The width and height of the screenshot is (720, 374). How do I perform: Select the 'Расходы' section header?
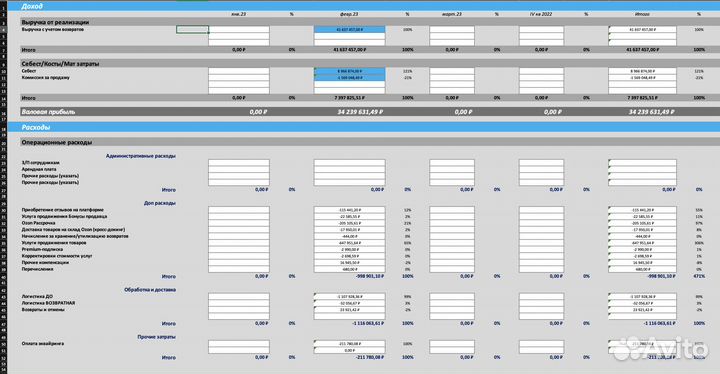(36, 127)
